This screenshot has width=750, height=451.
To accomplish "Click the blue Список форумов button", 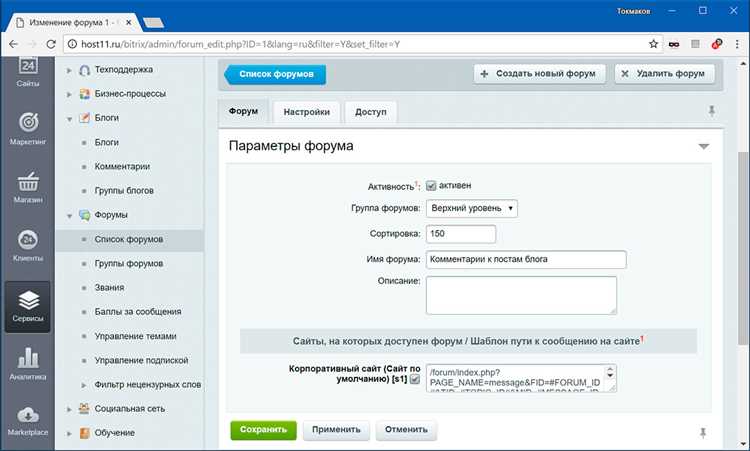I will click(x=276, y=74).
